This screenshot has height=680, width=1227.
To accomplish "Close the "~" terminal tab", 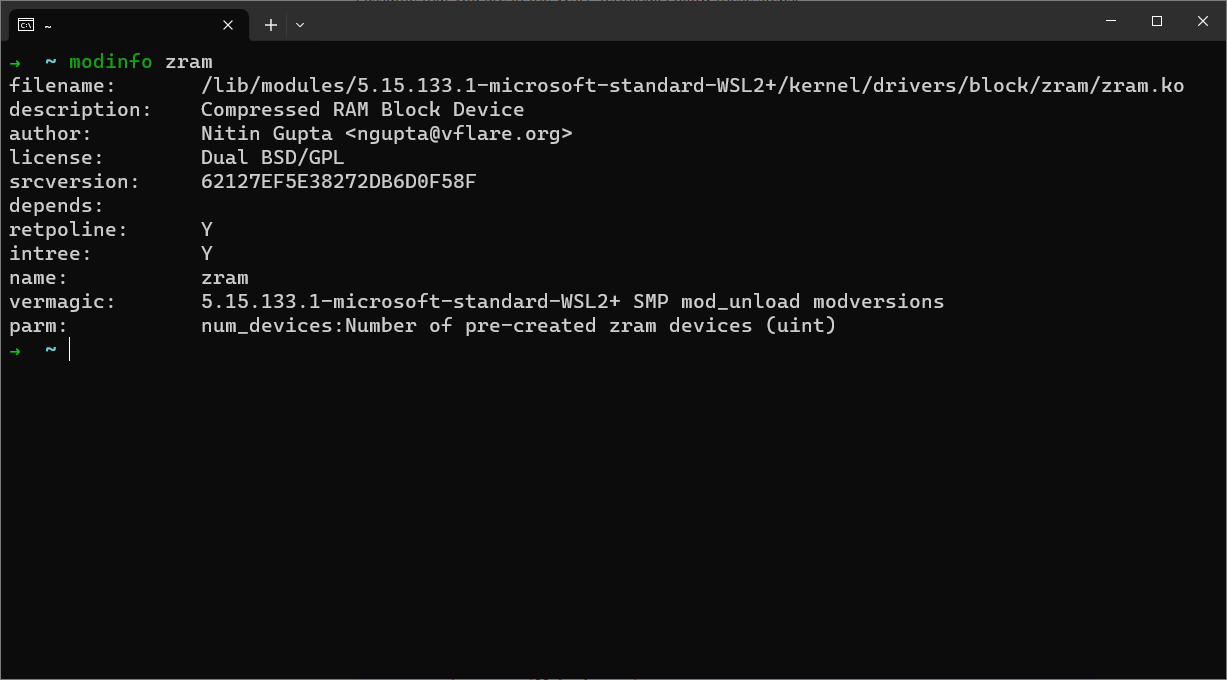I will [228, 25].
